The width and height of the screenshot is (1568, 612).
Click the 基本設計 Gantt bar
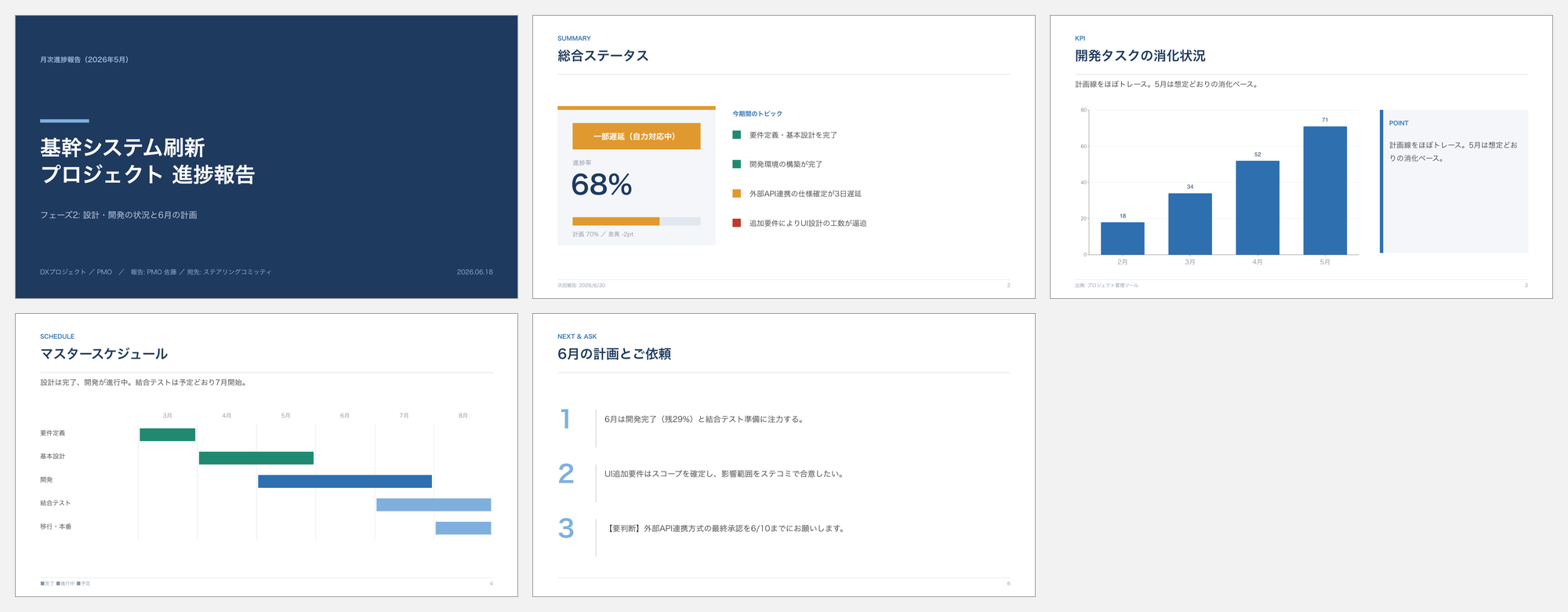pyautogui.click(x=256, y=458)
